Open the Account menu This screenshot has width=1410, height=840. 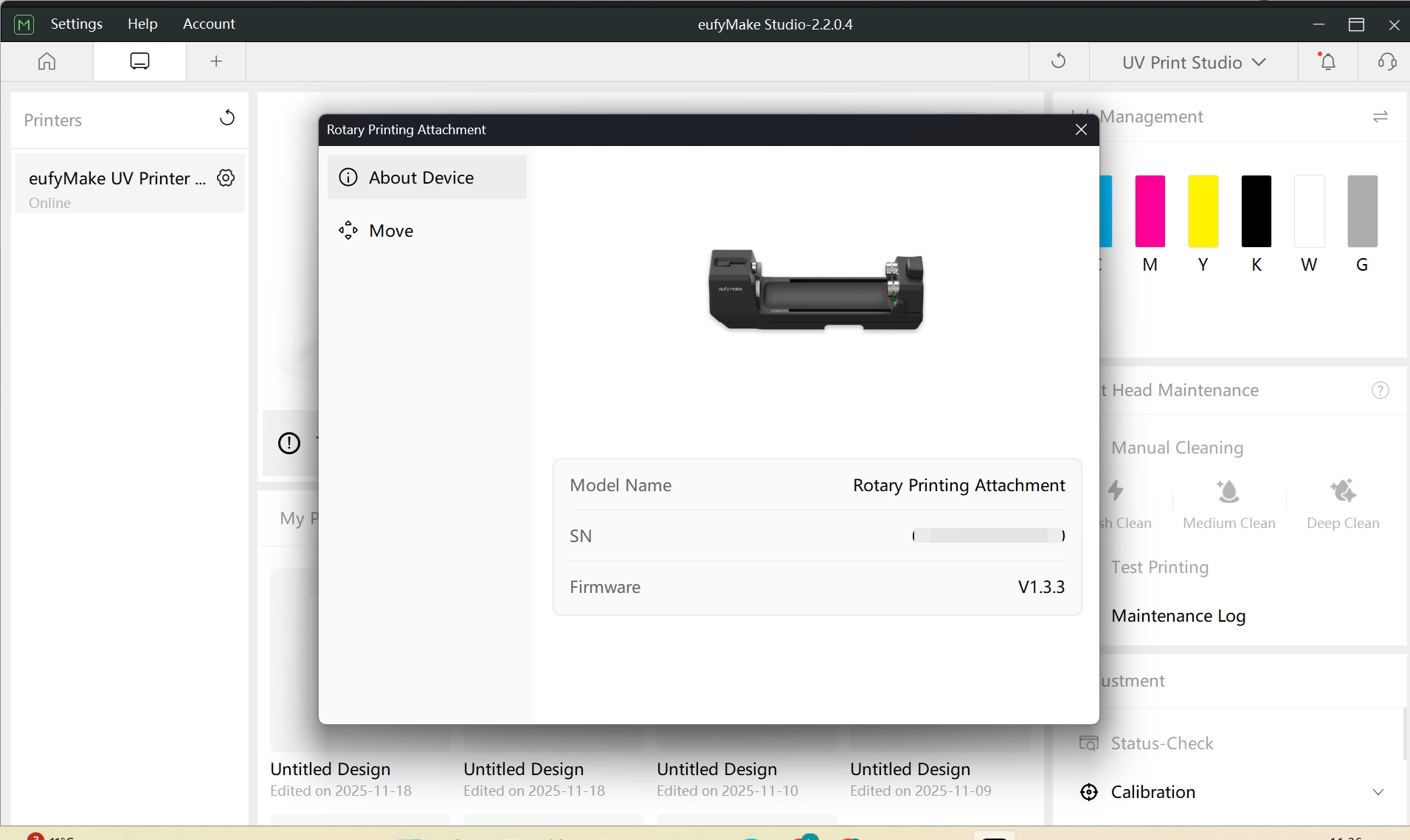(209, 24)
